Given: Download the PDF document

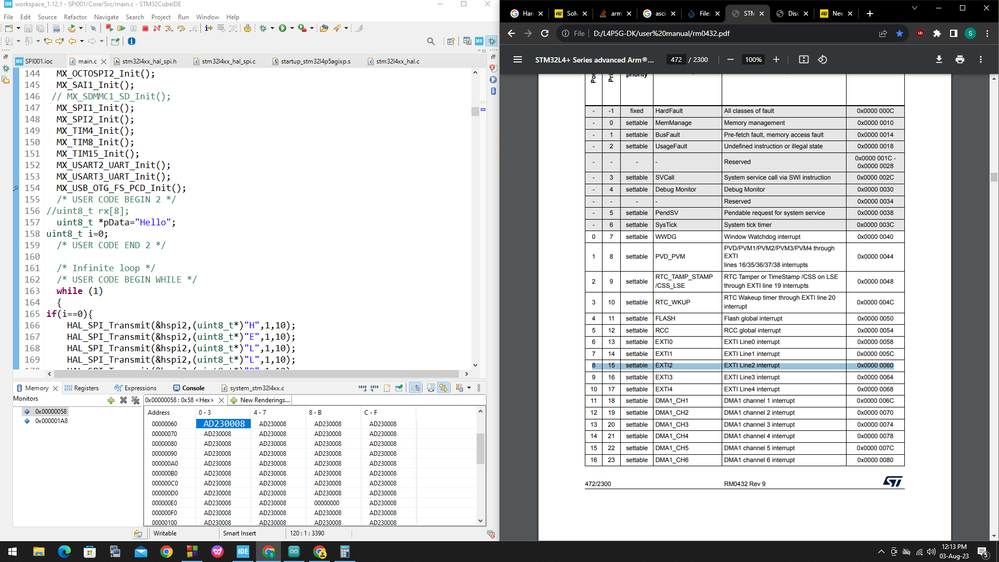Looking at the screenshot, I should (x=938, y=59).
